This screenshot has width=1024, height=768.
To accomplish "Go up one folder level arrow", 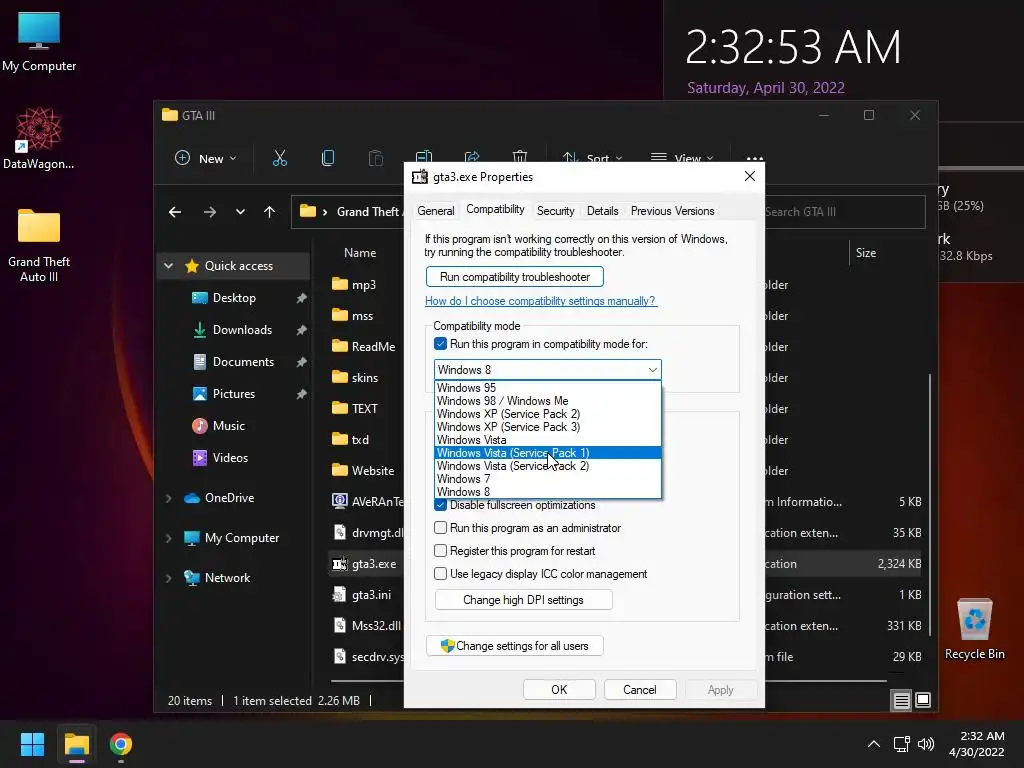I will [269, 212].
